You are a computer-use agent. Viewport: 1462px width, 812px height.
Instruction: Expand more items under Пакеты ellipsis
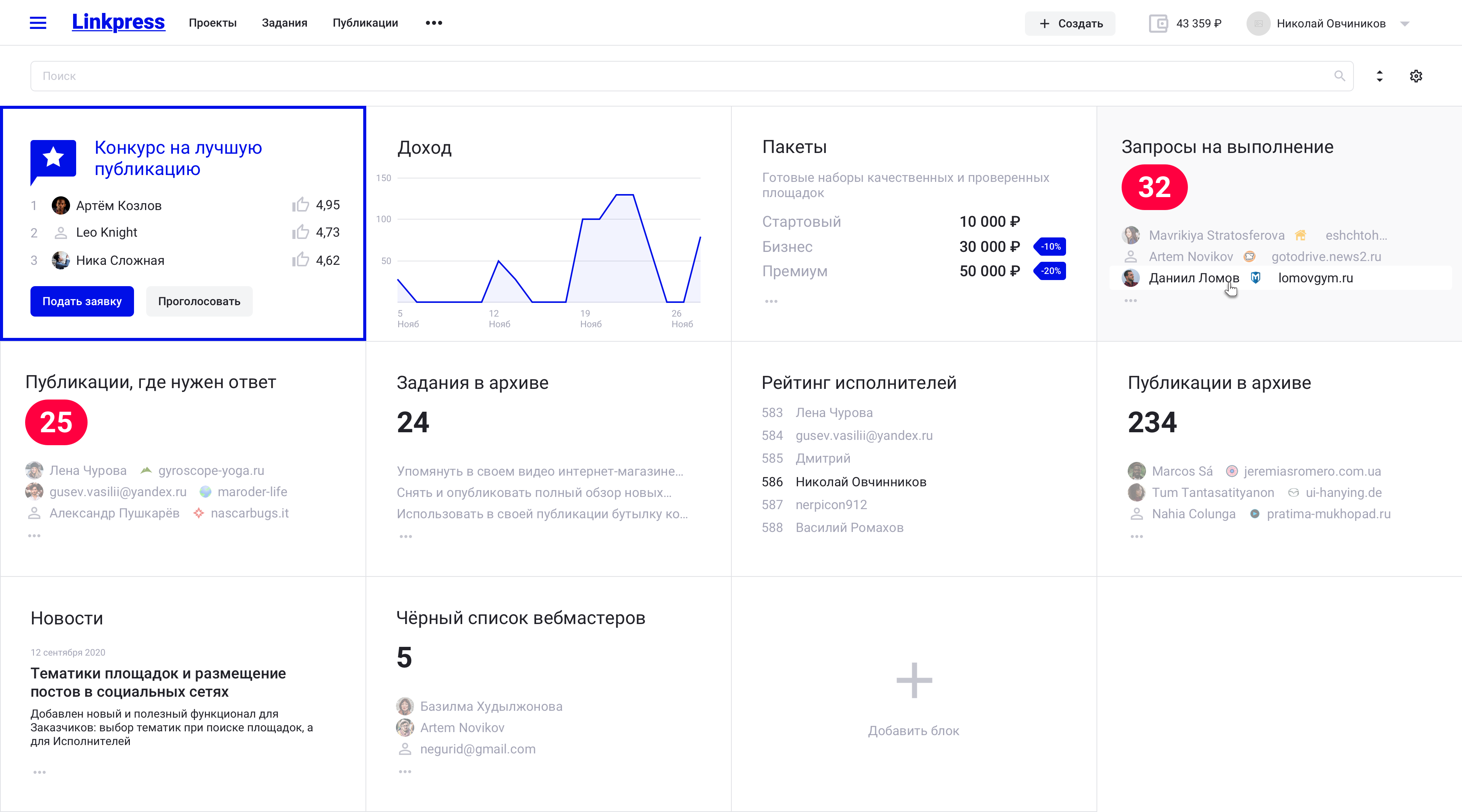pos(771,301)
